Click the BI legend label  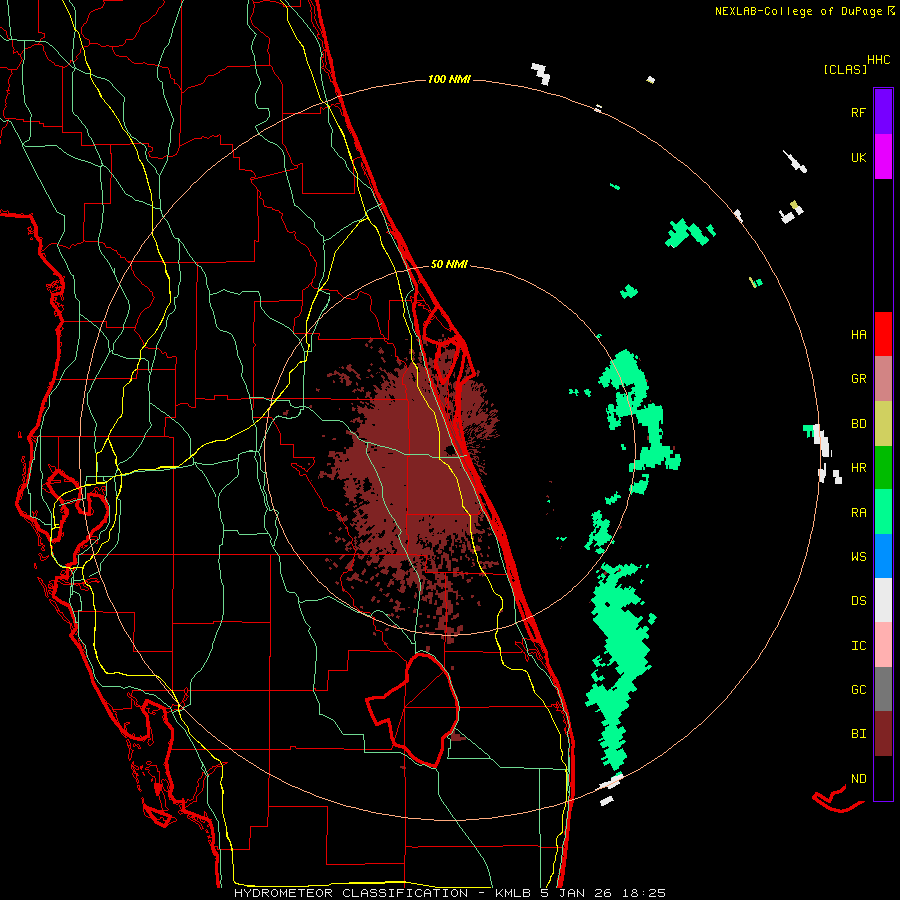[x=858, y=734]
